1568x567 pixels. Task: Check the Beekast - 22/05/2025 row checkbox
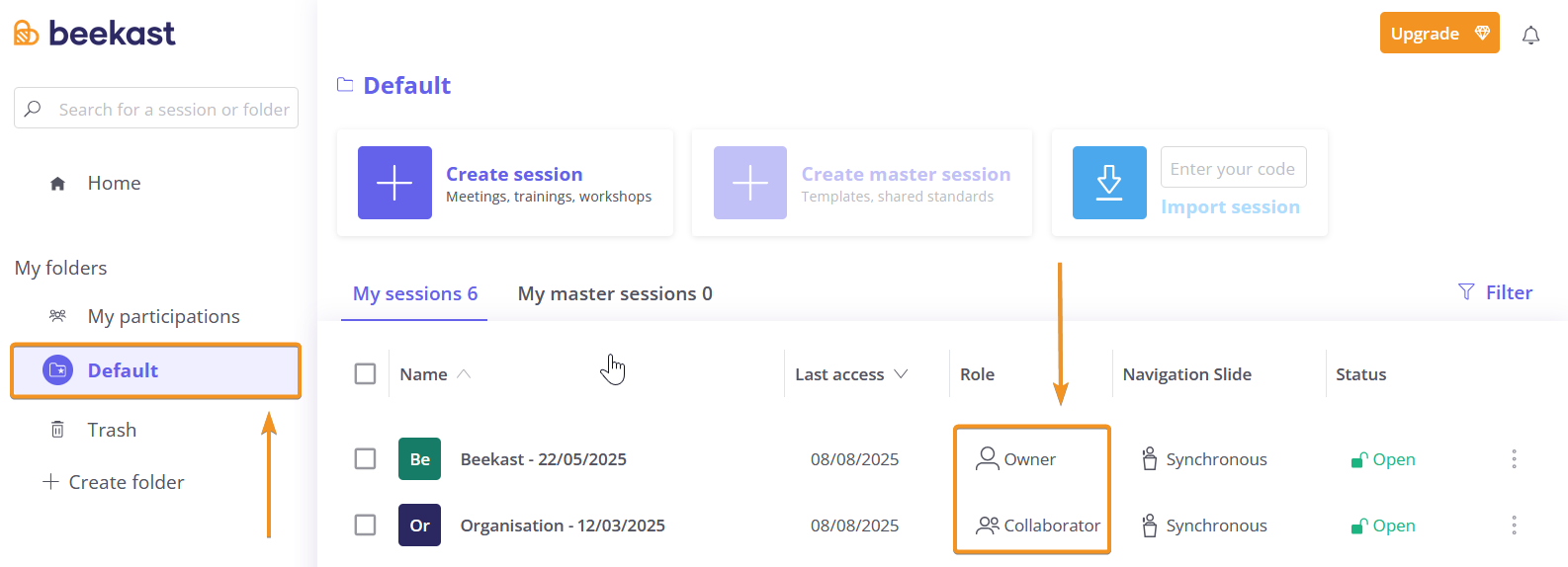point(365,458)
